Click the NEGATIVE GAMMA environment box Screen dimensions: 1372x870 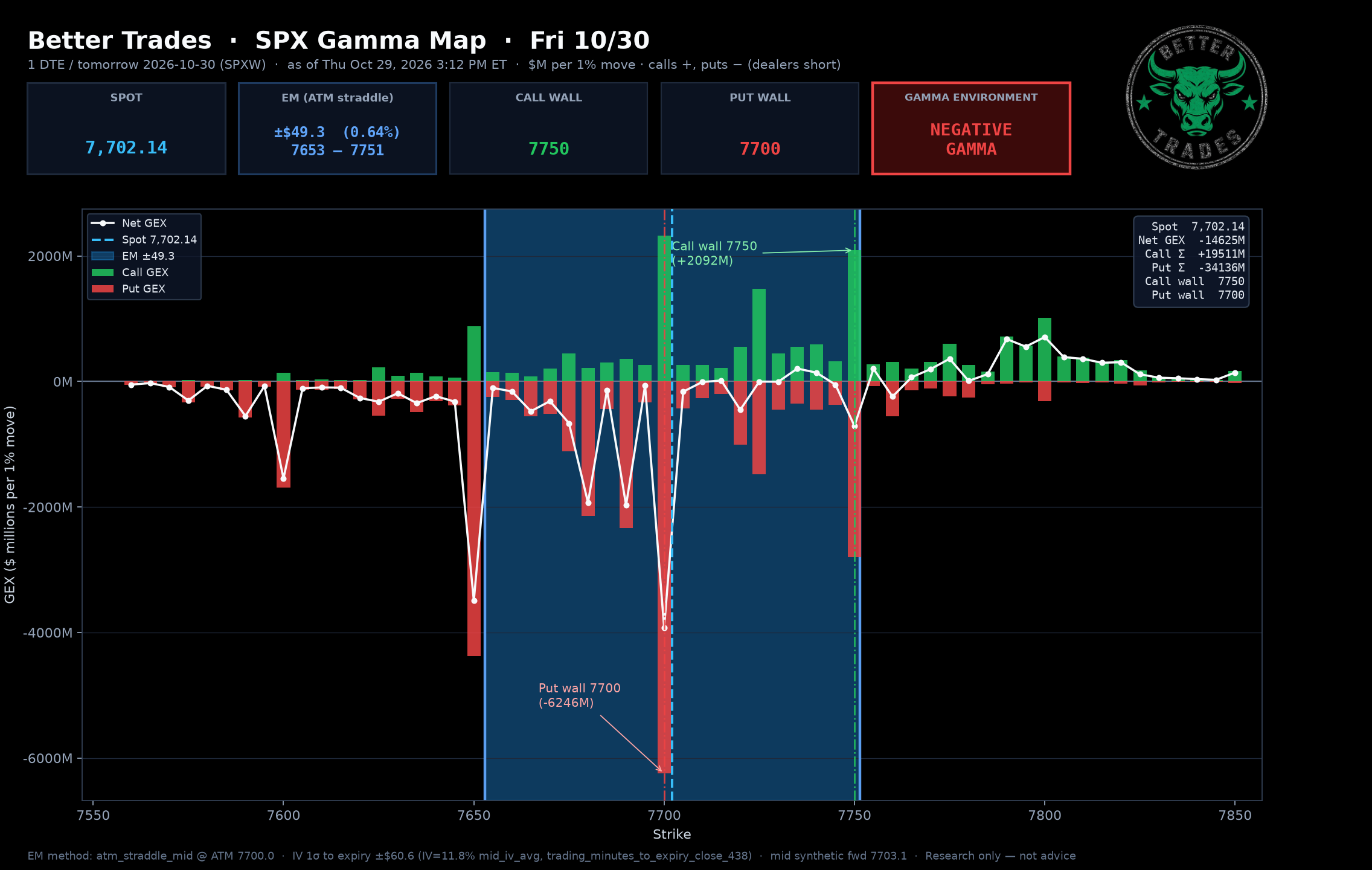coord(971,129)
